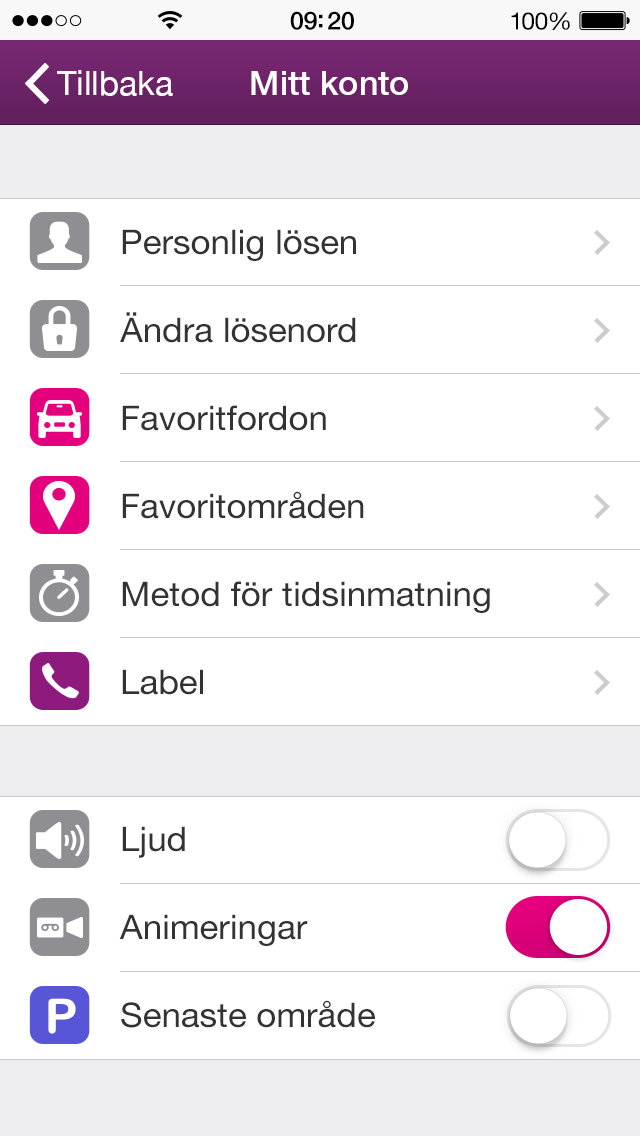The image size is (640, 1136).
Task: Tap the speaker icon next to Ljud
Action: [x=60, y=840]
